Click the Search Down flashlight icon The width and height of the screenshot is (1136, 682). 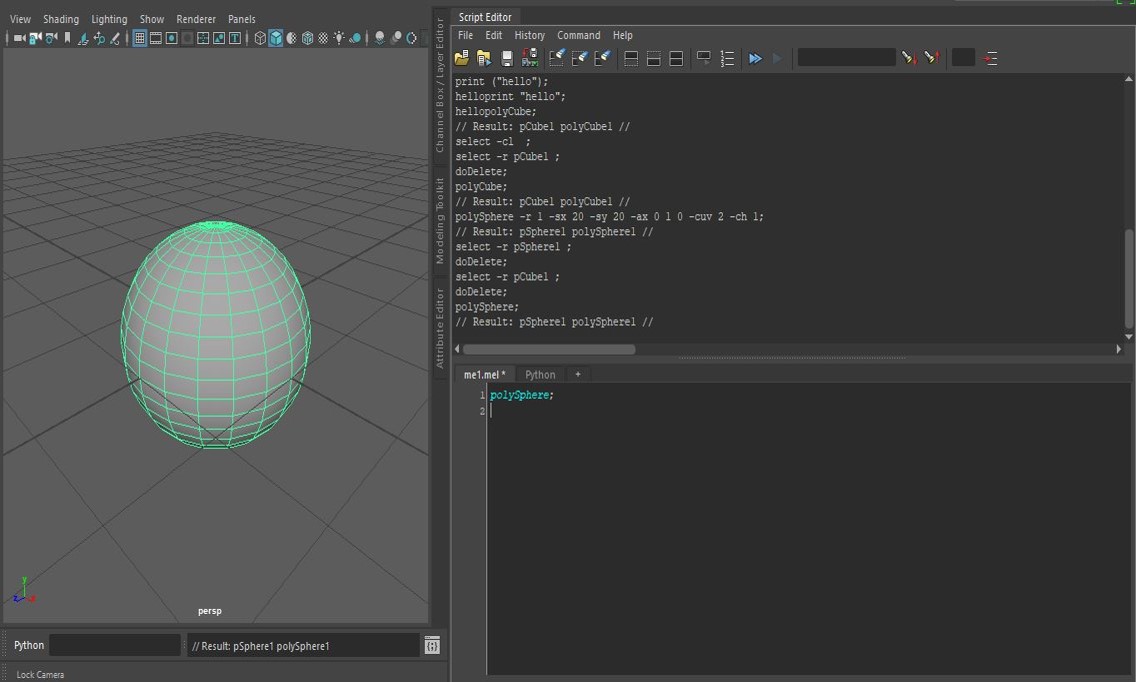[x=908, y=59]
